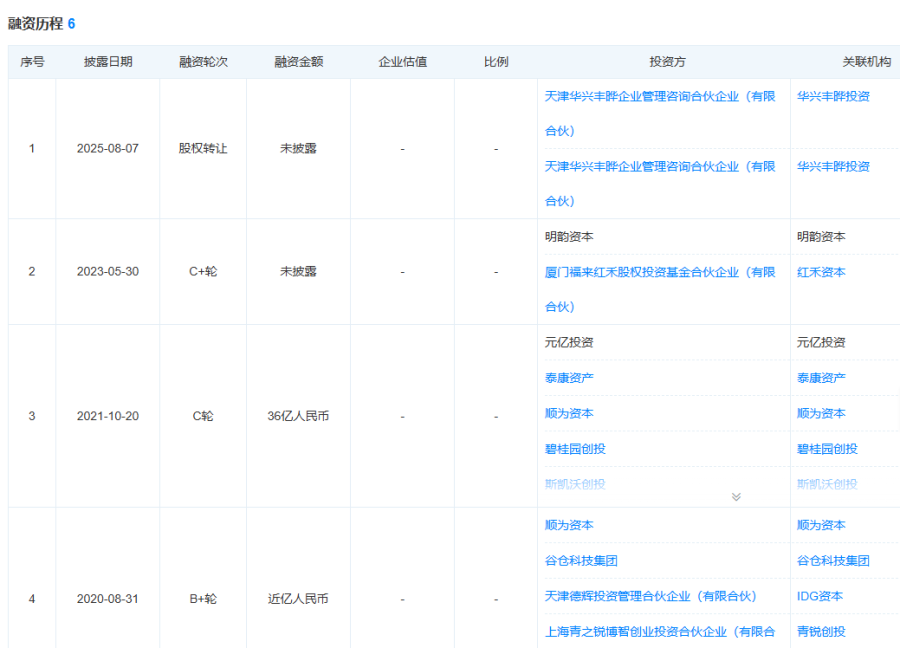Image resolution: width=900 pixels, height=648 pixels.
Task: Open the IDG资本 related institution link
Action: click(x=820, y=596)
